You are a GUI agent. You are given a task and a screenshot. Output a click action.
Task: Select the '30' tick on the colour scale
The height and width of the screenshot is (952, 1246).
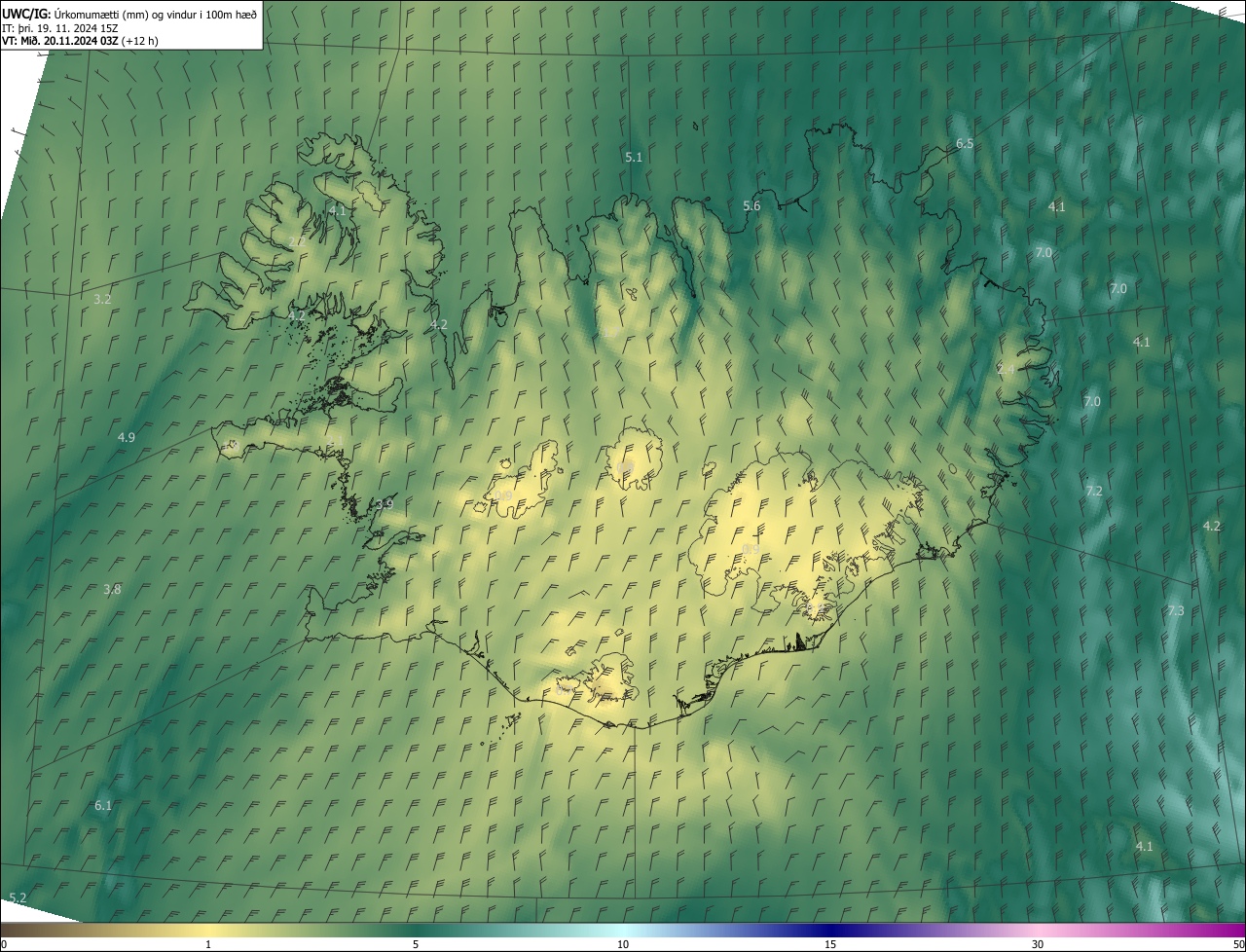(x=1038, y=945)
